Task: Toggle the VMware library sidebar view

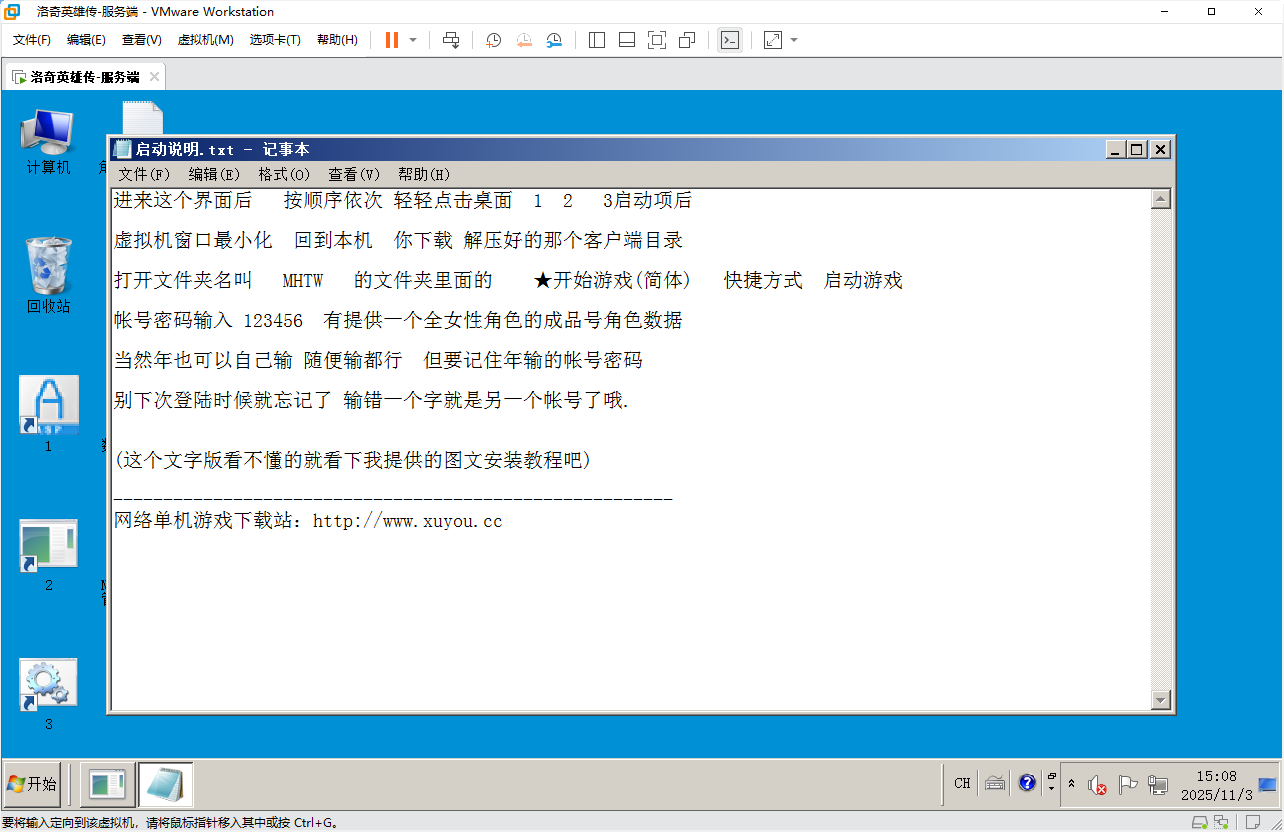Action: point(597,40)
